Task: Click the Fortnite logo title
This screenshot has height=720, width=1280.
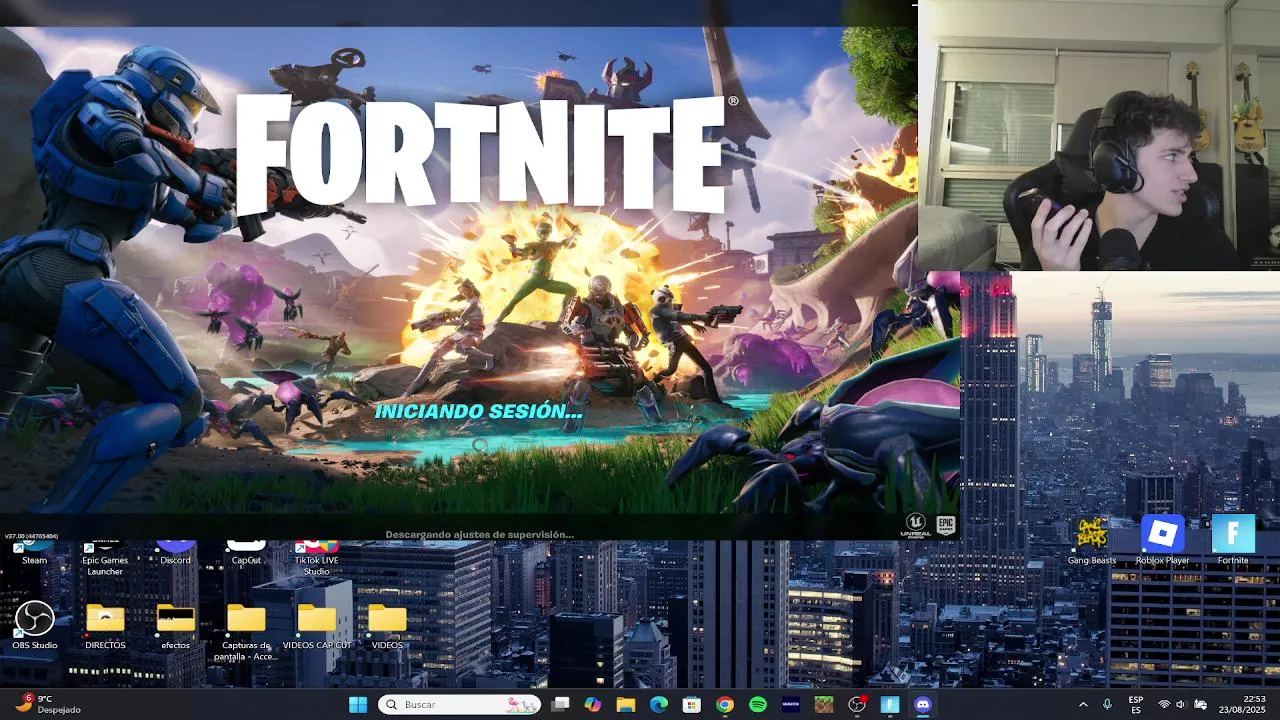Action: (486, 152)
